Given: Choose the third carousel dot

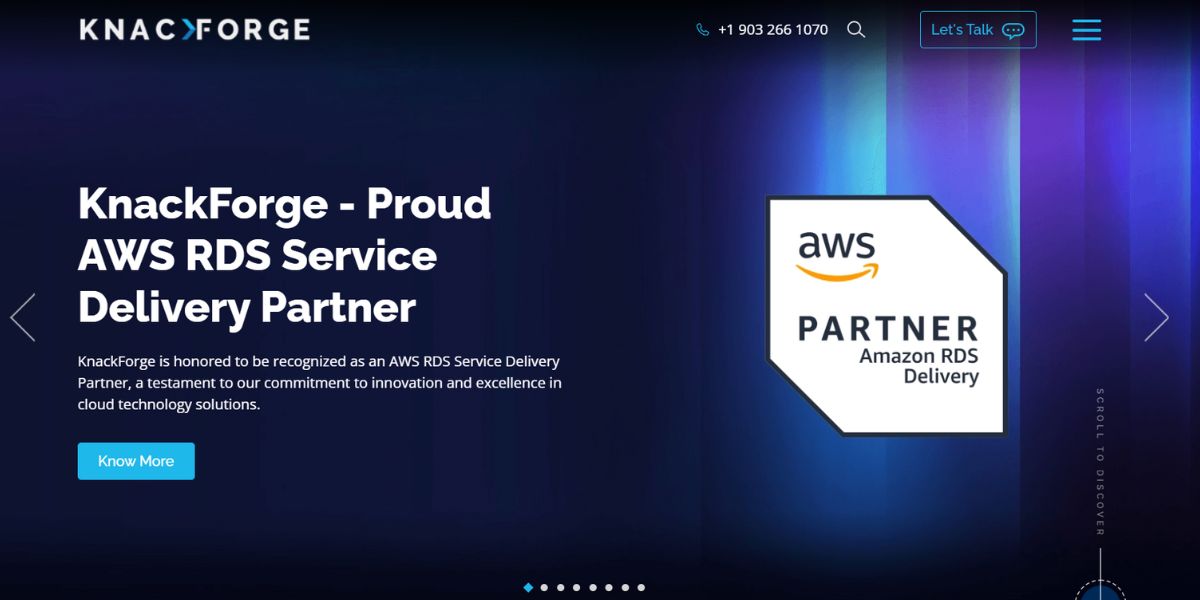Looking at the screenshot, I should pos(560,588).
